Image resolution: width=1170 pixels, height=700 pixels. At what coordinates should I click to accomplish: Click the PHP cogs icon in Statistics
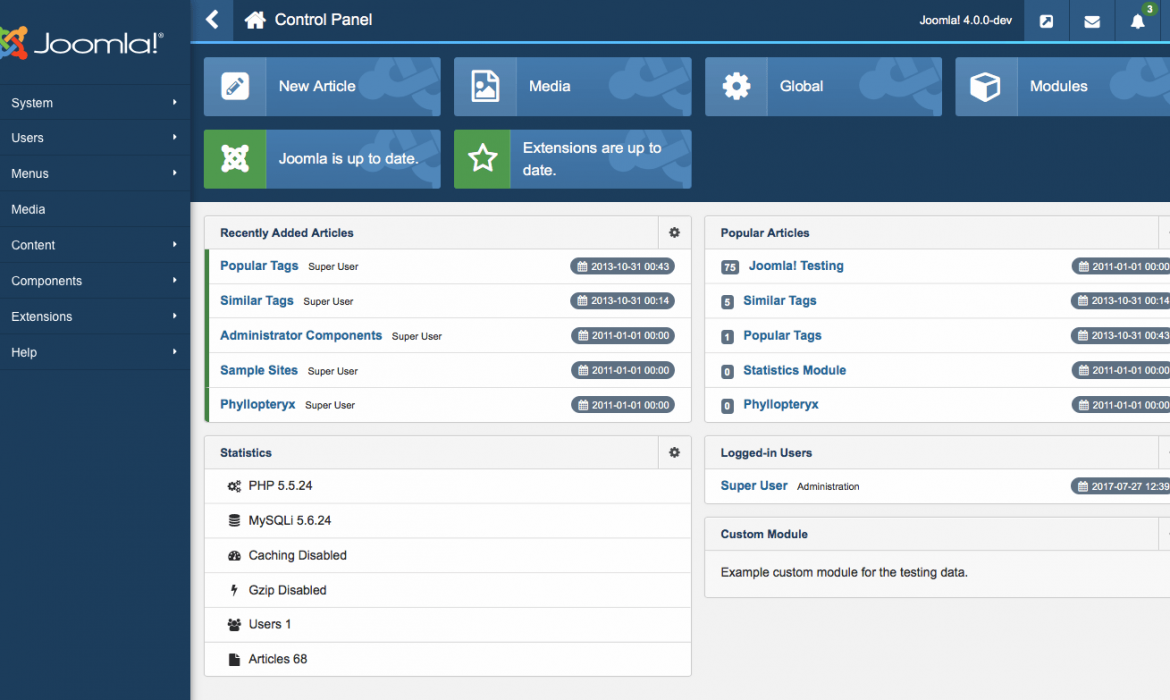[x=234, y=486]
